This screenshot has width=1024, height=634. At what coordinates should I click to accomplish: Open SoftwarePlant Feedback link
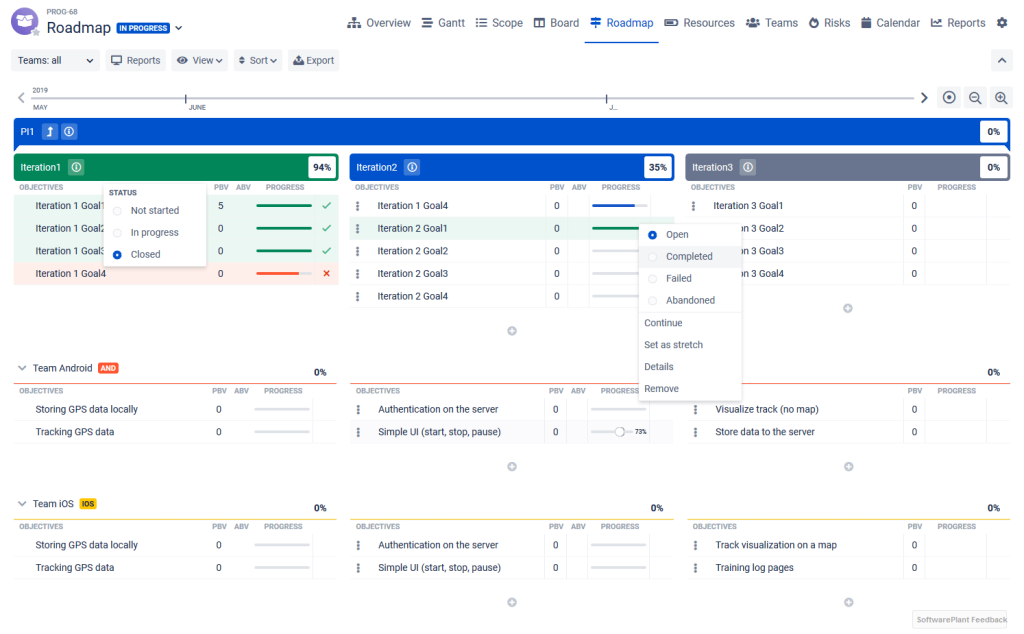point(961,620)
